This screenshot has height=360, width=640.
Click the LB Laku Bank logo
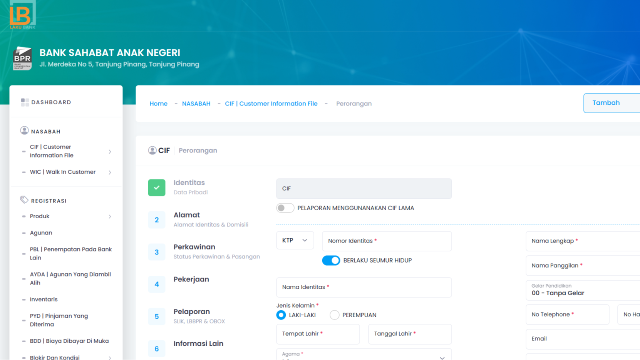22,15
